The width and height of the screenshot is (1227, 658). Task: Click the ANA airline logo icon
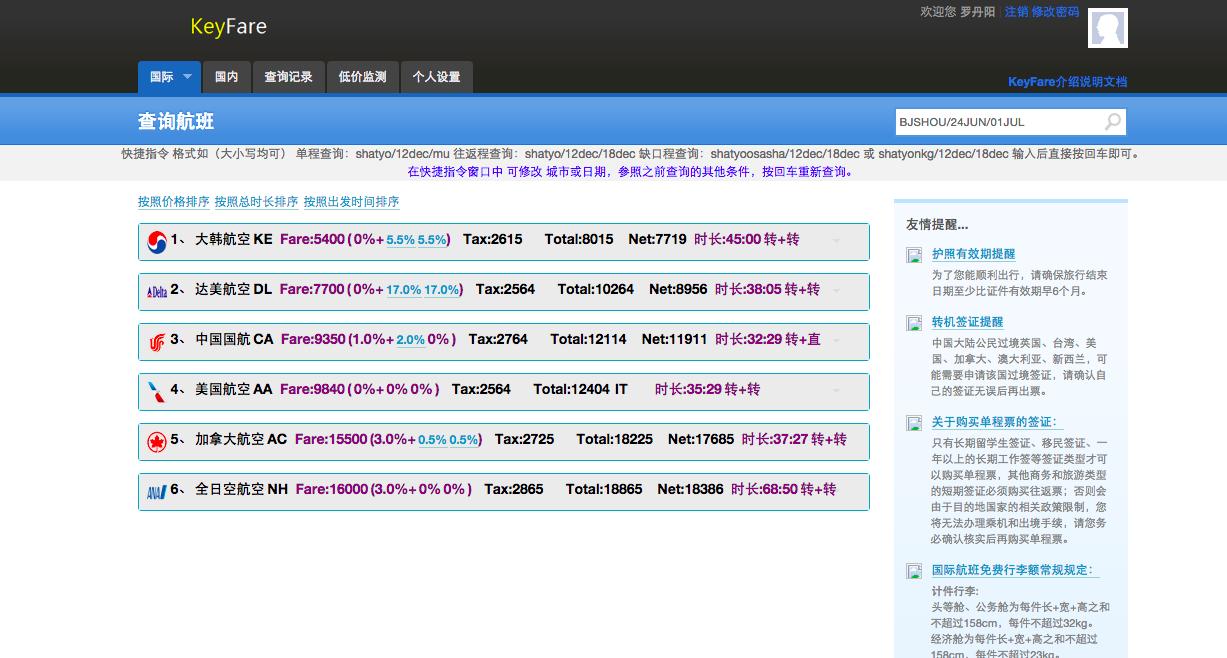click(156, 491)
